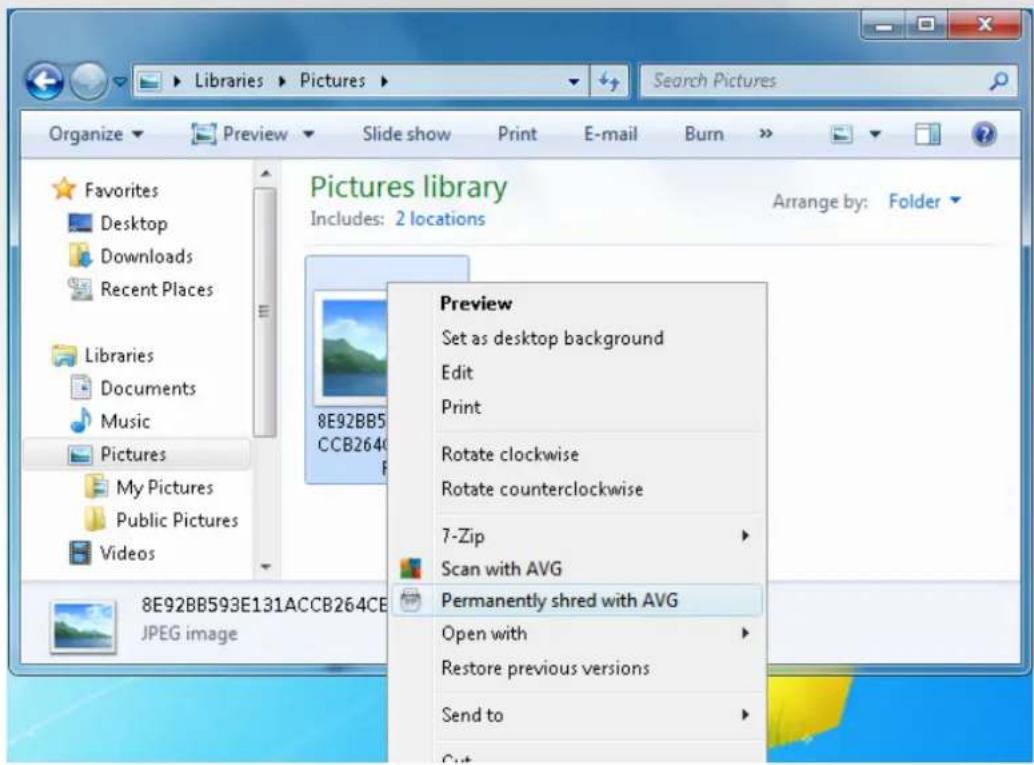This screenshot has width=1034, height=765.
Task: Open Help with the question mark icon
Action: coord(984,135)
